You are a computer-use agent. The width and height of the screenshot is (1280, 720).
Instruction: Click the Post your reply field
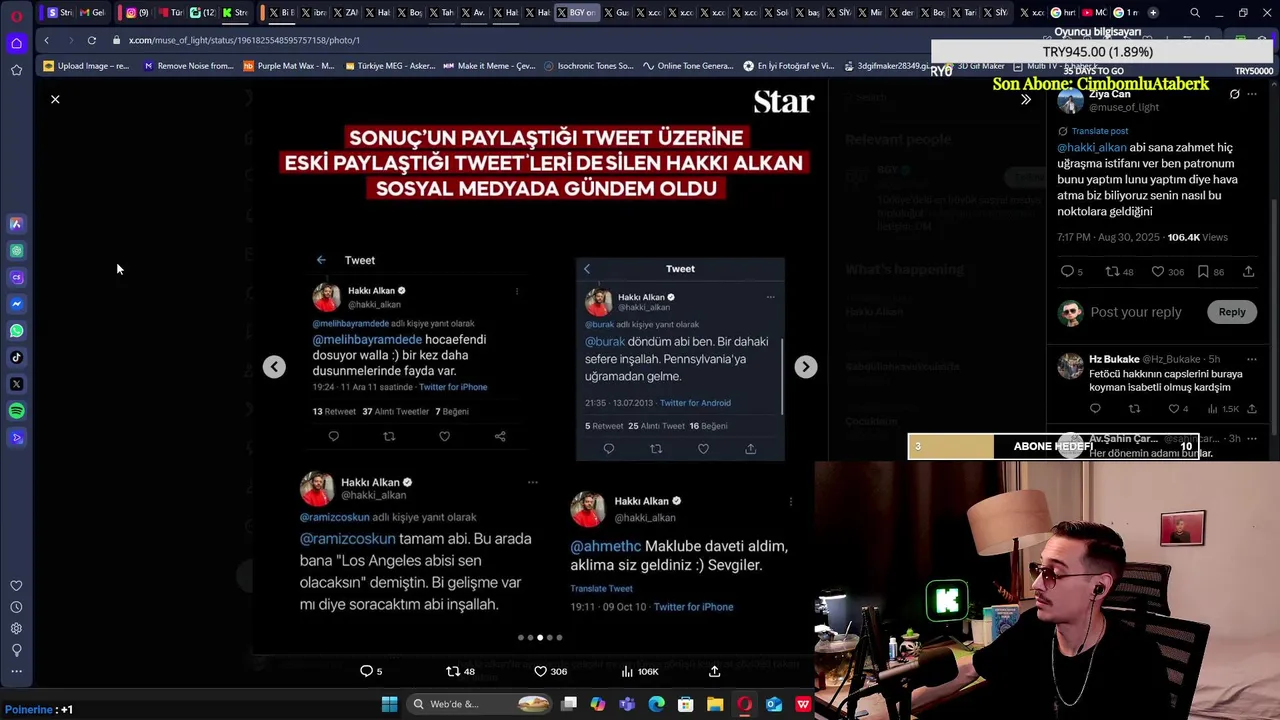point(1136,312)
